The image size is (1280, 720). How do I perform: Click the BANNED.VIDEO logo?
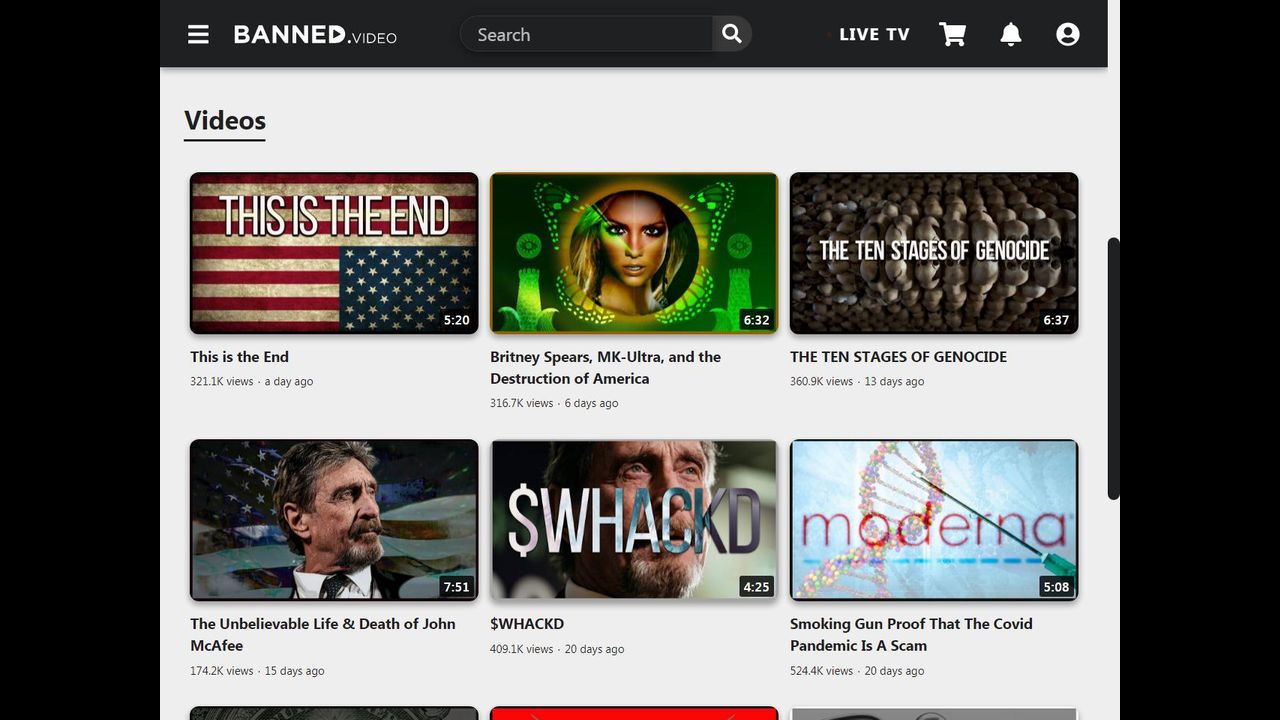point(315,34)
